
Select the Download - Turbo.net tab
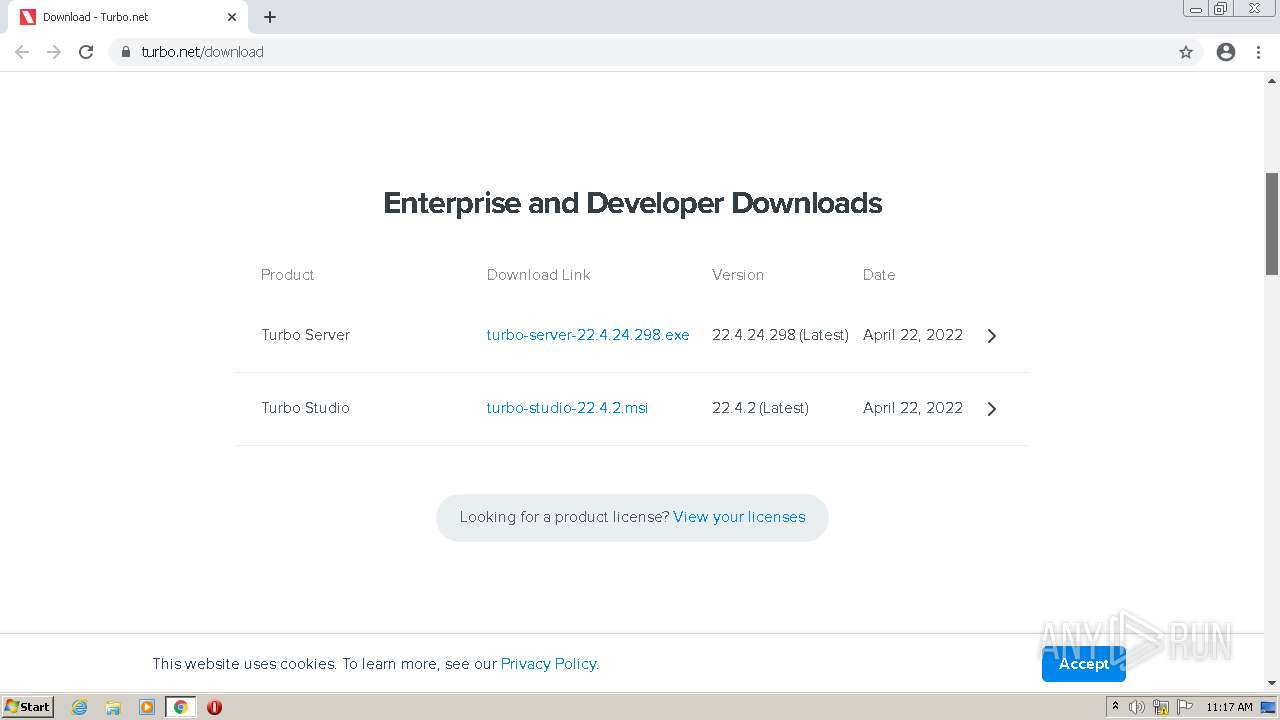127,17
